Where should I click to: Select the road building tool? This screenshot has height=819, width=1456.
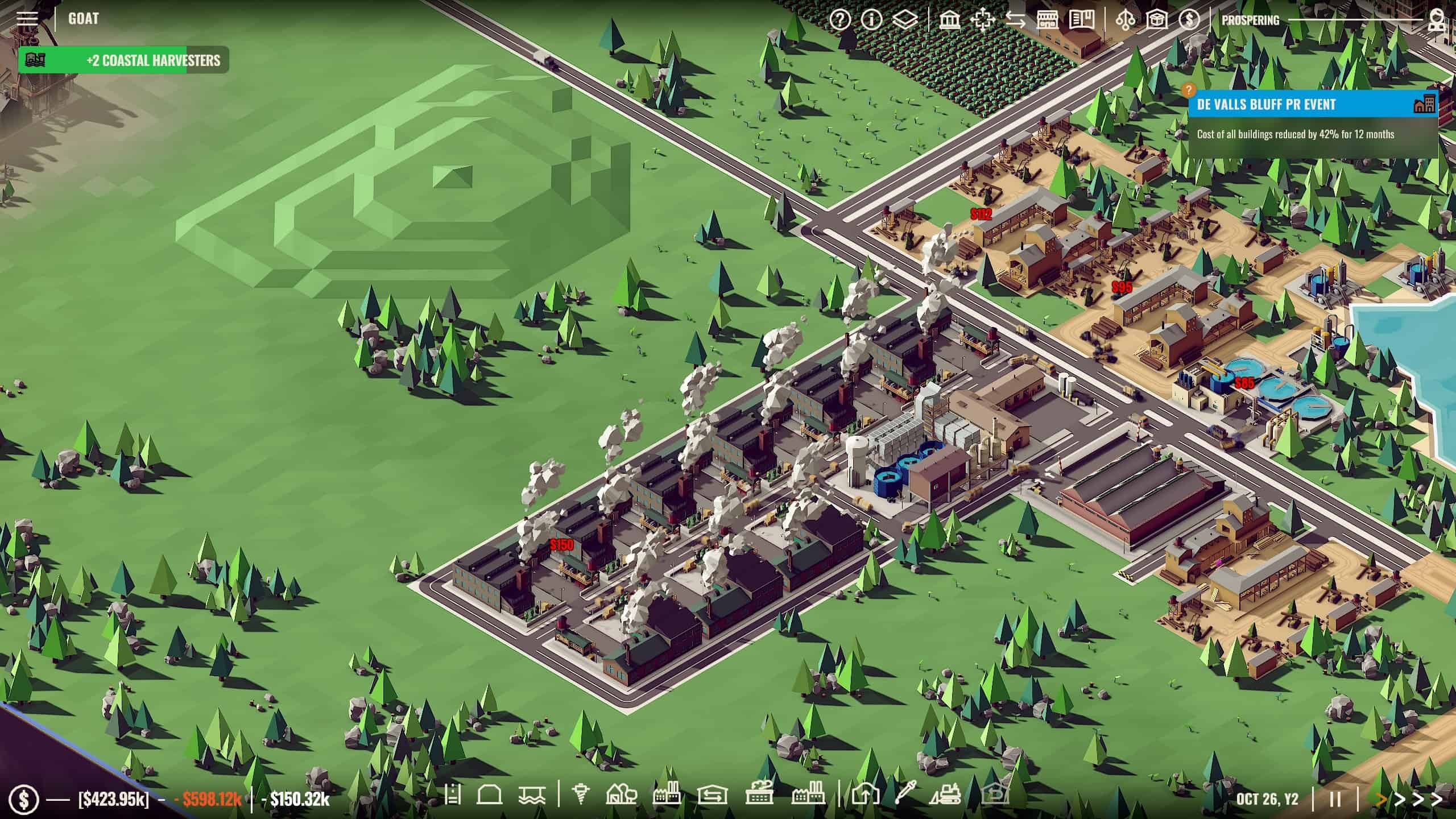click(x=452, y=795)
